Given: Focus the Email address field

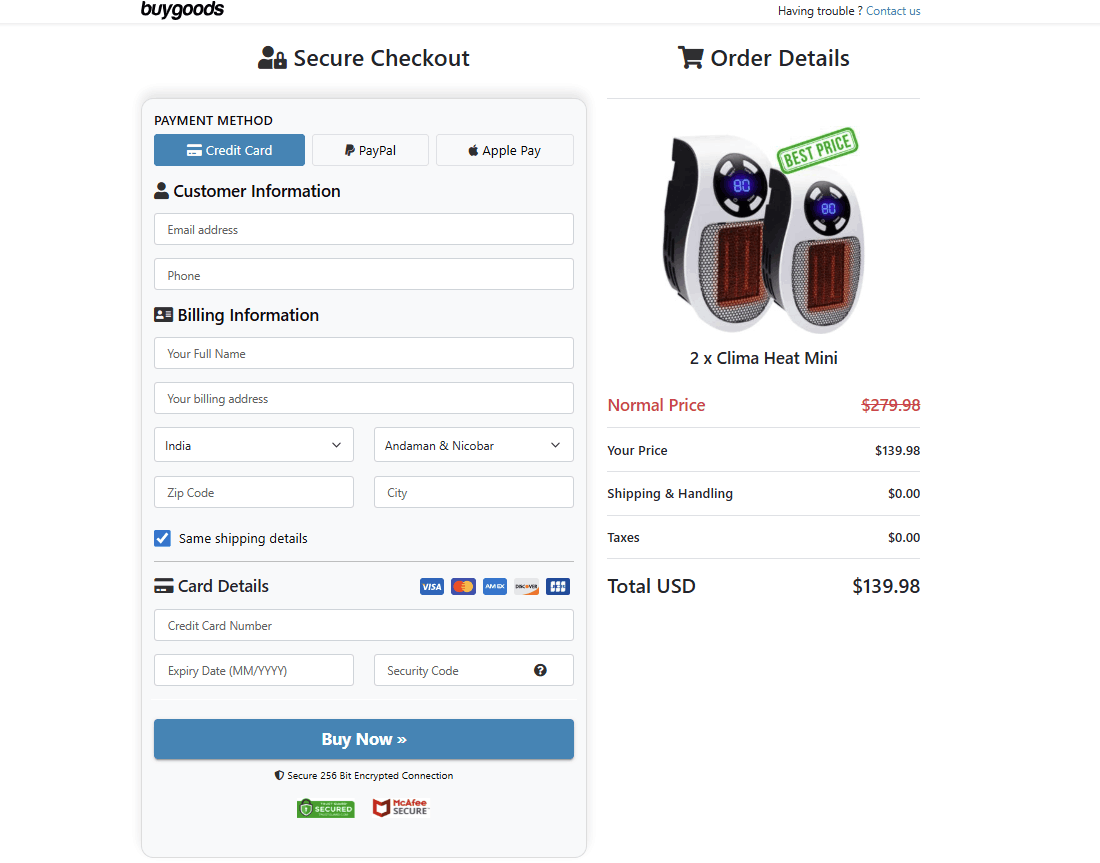Looking at the screenshot, I should [363, 229].
